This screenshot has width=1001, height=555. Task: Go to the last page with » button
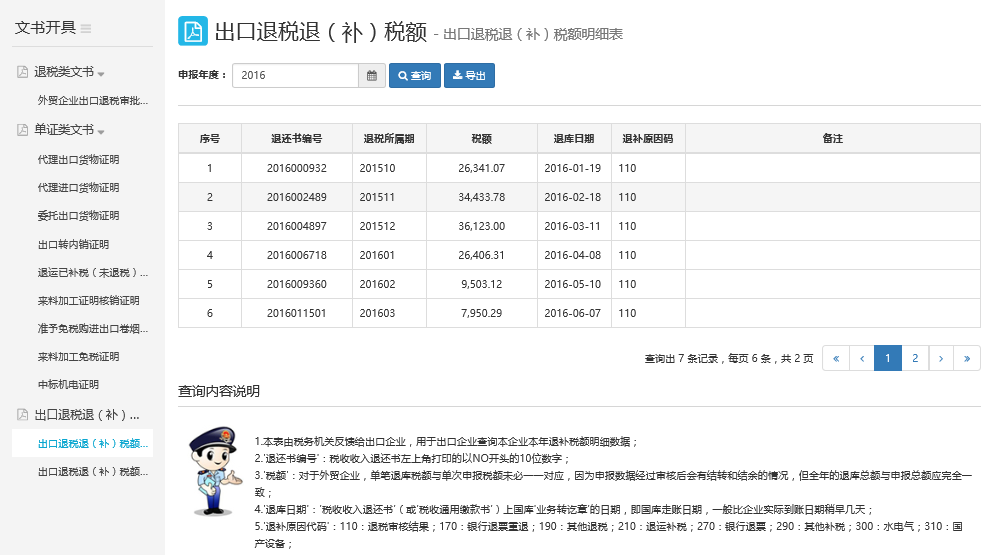click(967, 358)
